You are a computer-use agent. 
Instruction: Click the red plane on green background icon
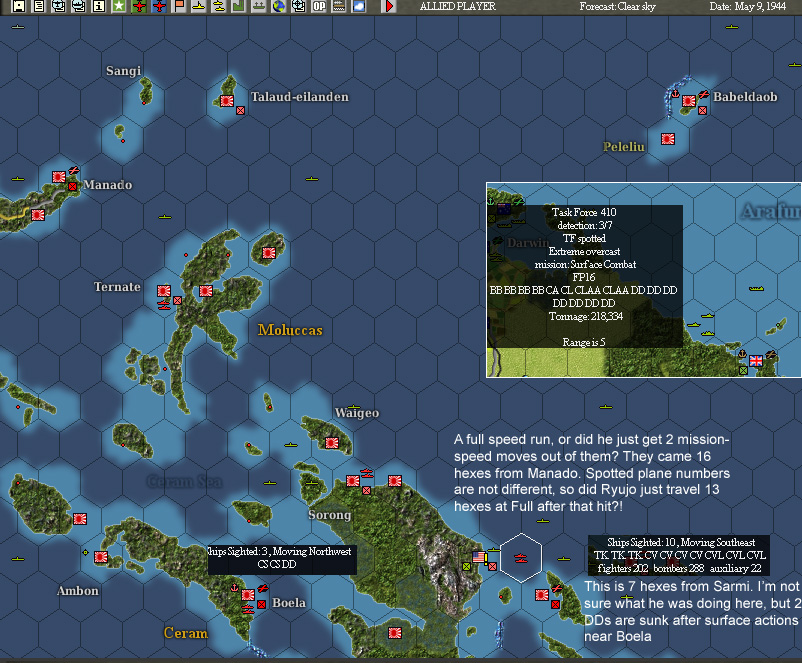click(x=139, y=6)
